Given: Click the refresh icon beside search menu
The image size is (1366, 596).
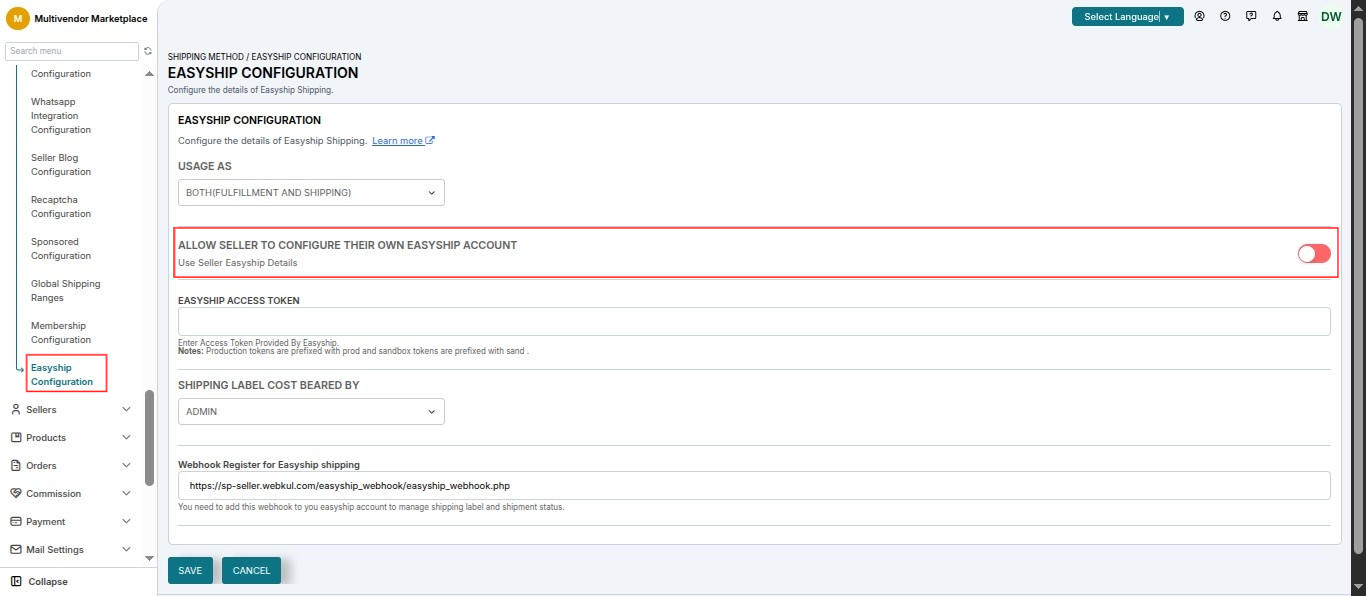Looking at the screenshot, I should 148,51.
